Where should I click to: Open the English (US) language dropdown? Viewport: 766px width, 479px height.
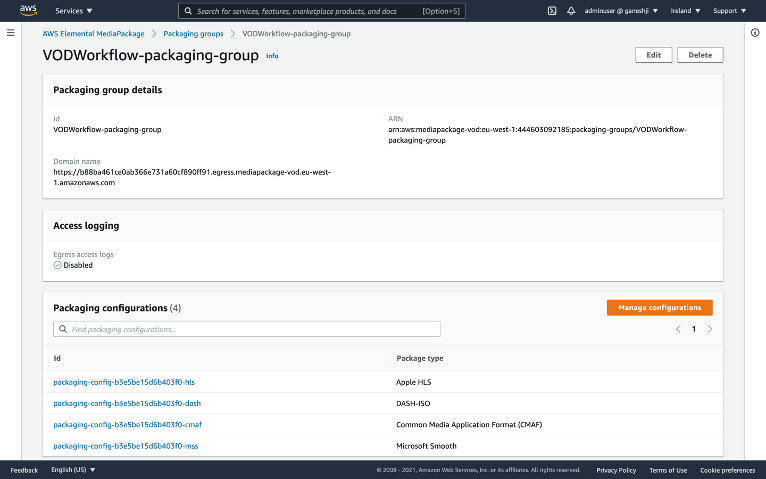coord(73,470)
